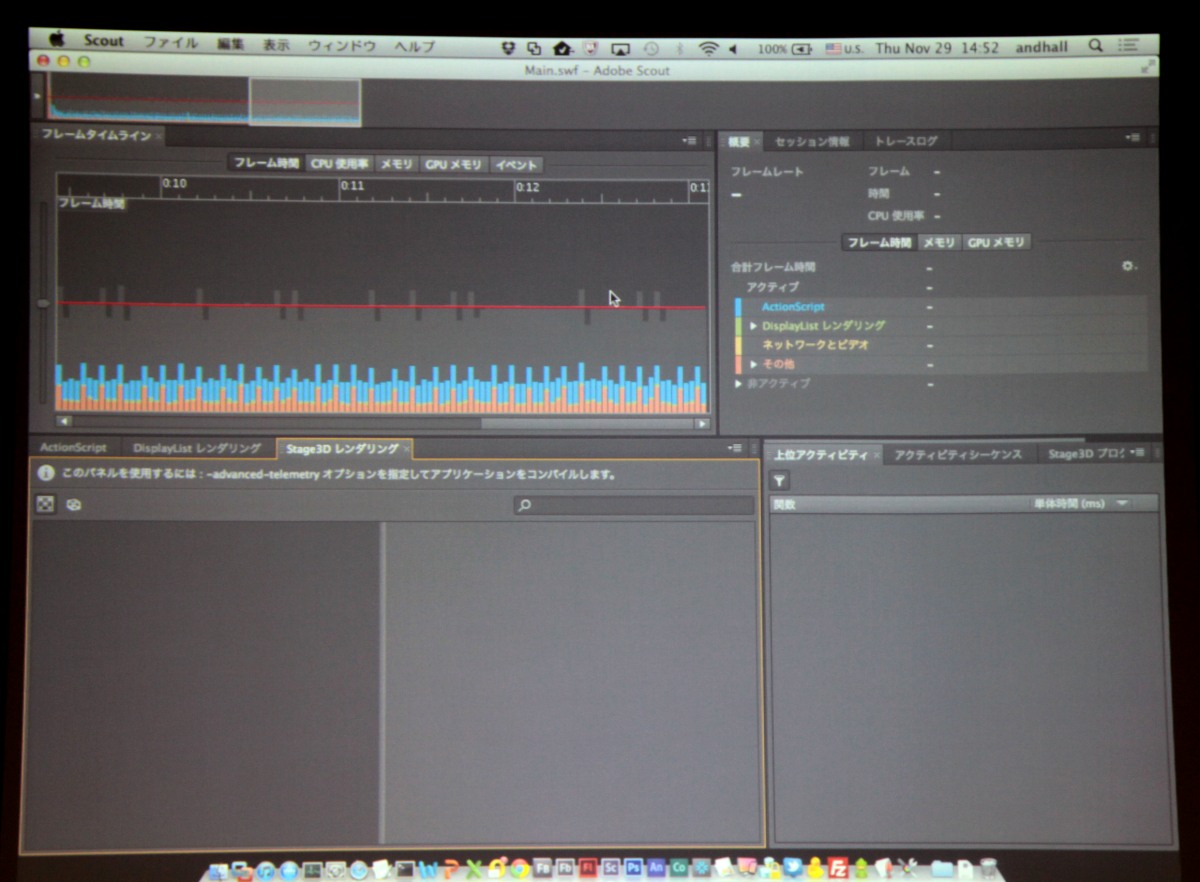Open the Notification Center icon in menu bar

(1127, 46)
